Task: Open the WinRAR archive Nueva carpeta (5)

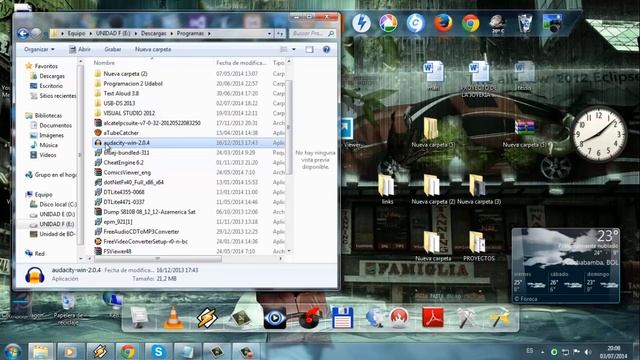Action: pyautogui.click(x=524, y=133)
